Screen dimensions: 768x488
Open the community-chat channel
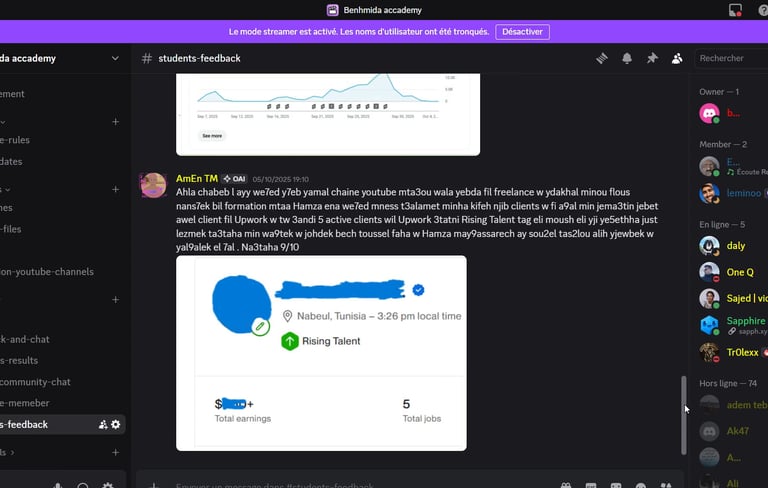[35, 382]
